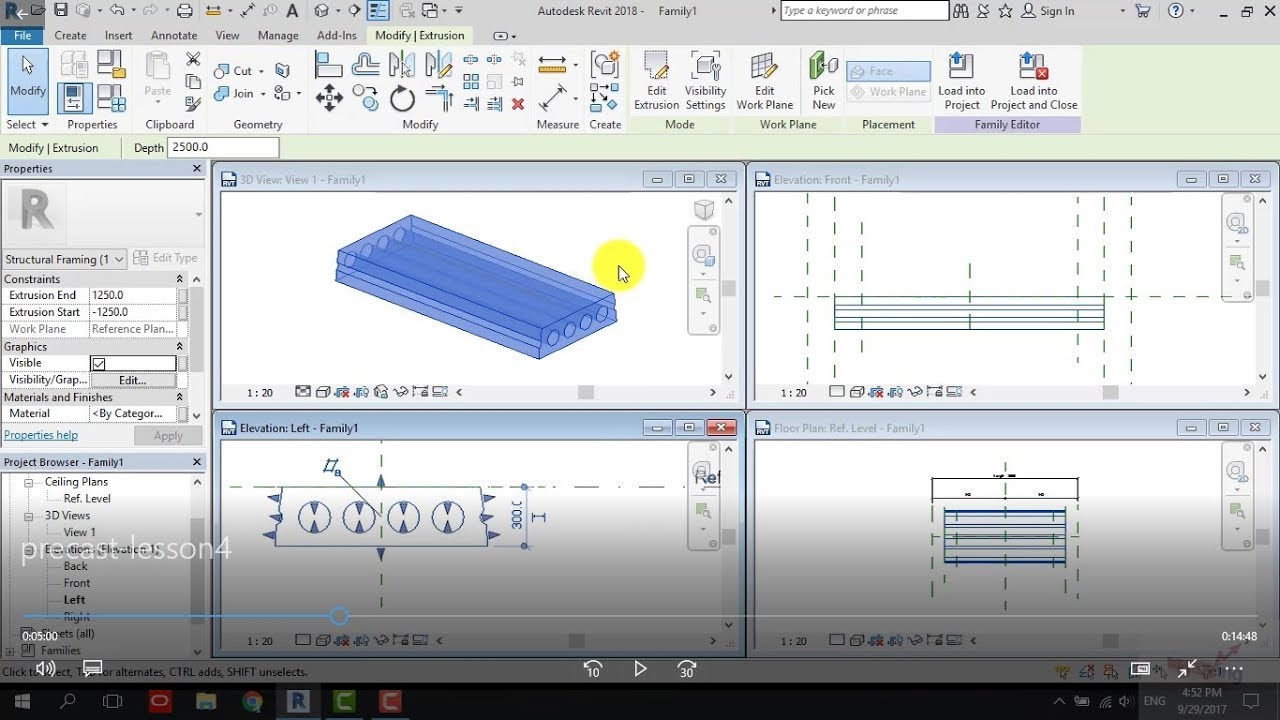Open View 1 under 3D Views
The height and width of the screenshot is (720, 1280).
(x=79, y=532)
